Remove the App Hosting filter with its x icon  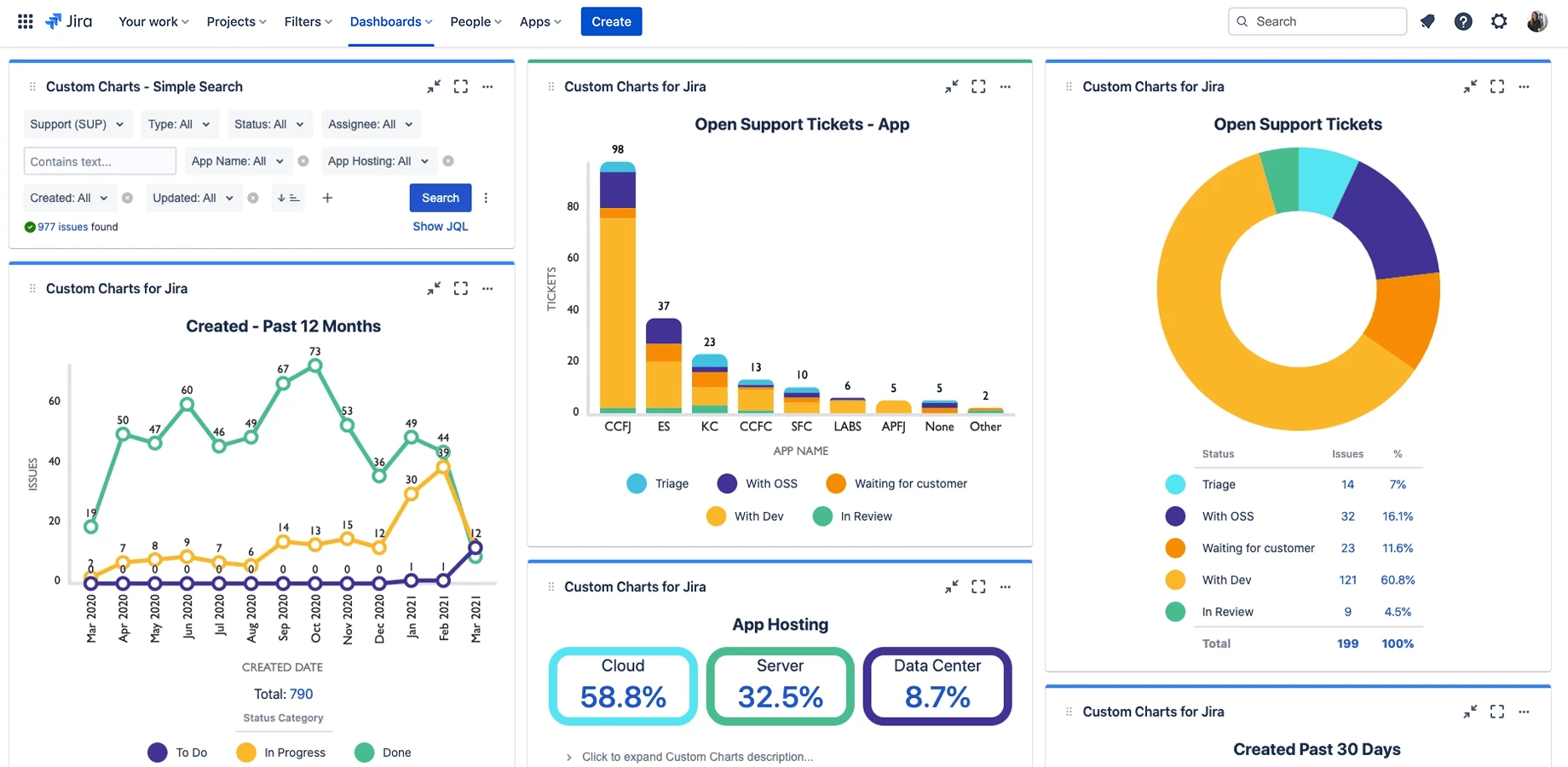point(449,160)
